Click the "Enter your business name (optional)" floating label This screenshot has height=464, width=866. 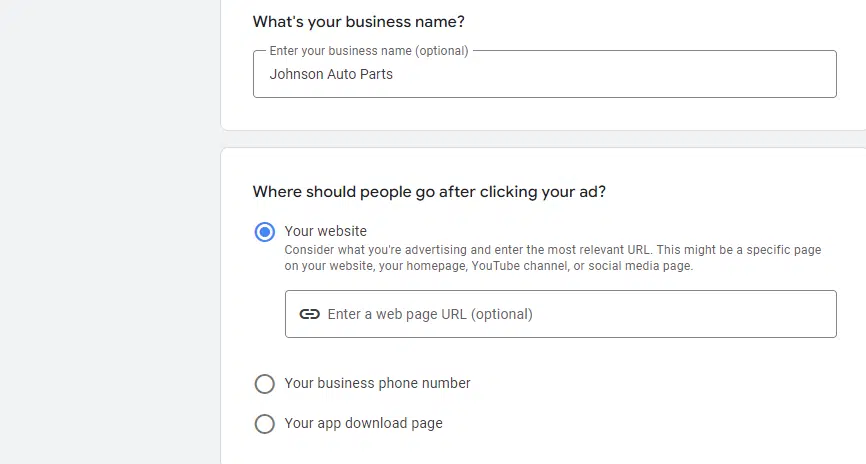[368, 50]
